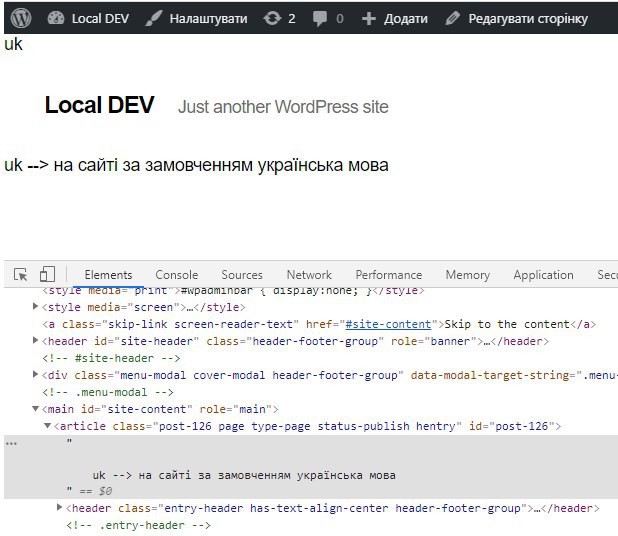Image resolution: width=618 pixels, height=536 pixels.
Task: Switch to the Memory tab
Action: (468, 275)
